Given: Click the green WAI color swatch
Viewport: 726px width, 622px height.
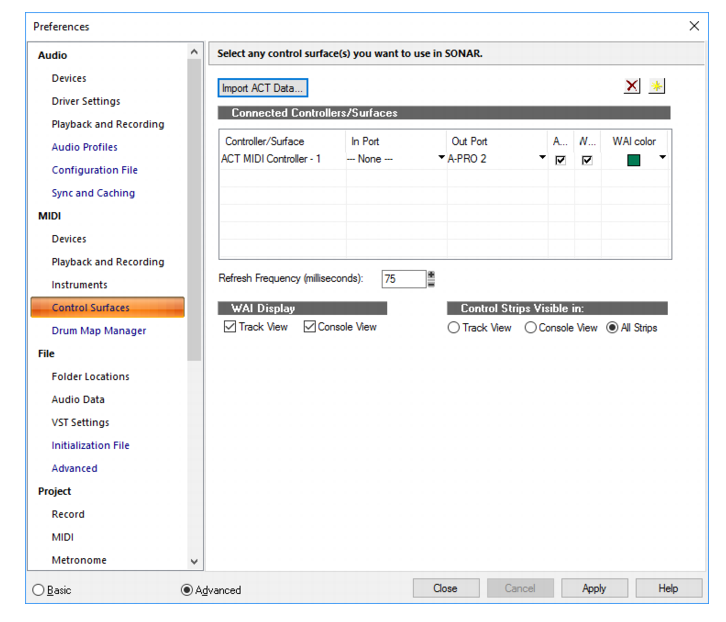Looking at the screenshot, I should coord(633,160).
